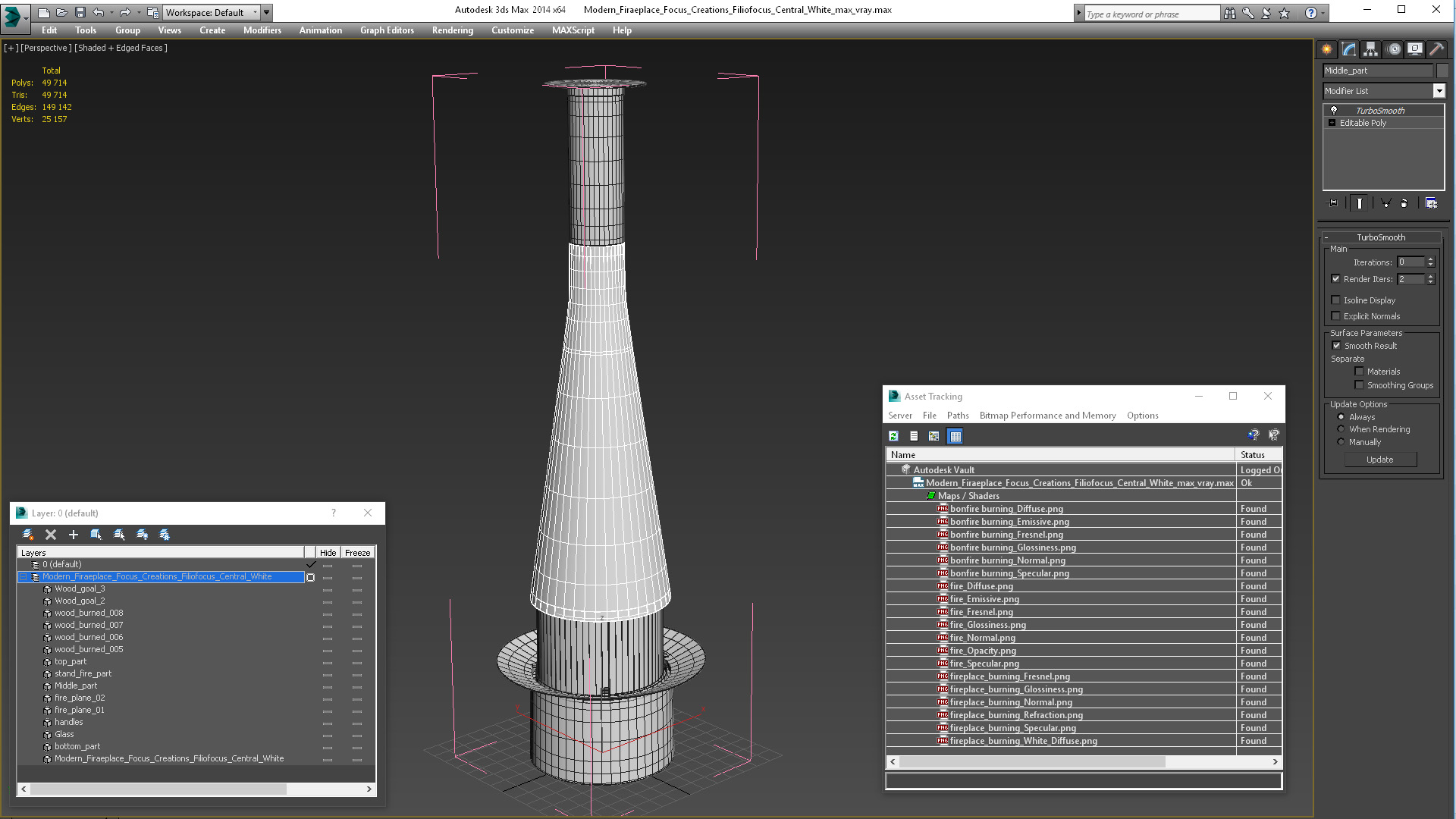This screenshot has height=819, width=1456.
Task: Click the plus icon to add objects to the layer
Action: (74, 535)
